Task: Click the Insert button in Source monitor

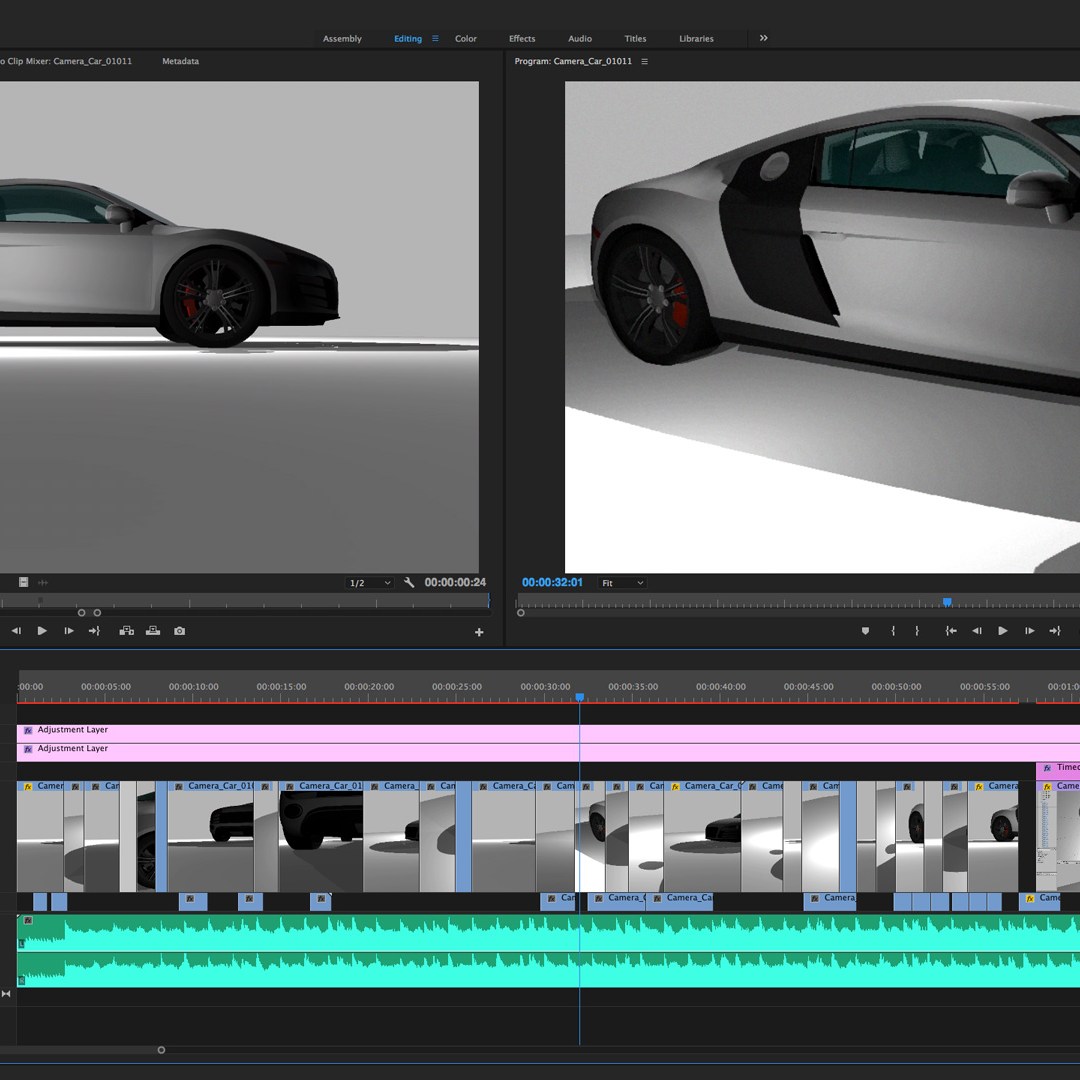Action: [x=127, y=631]
